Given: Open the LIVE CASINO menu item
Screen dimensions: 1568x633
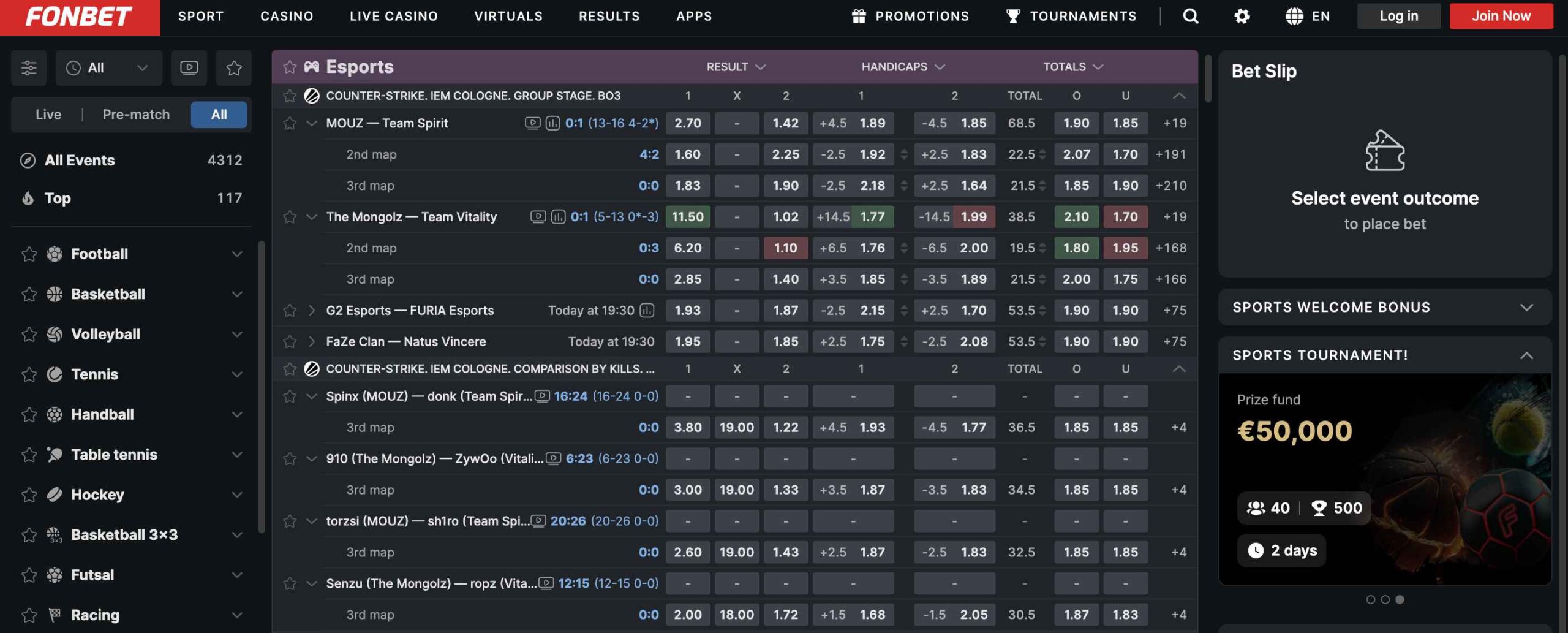Looking at the screenshot, I should point(394,17).
